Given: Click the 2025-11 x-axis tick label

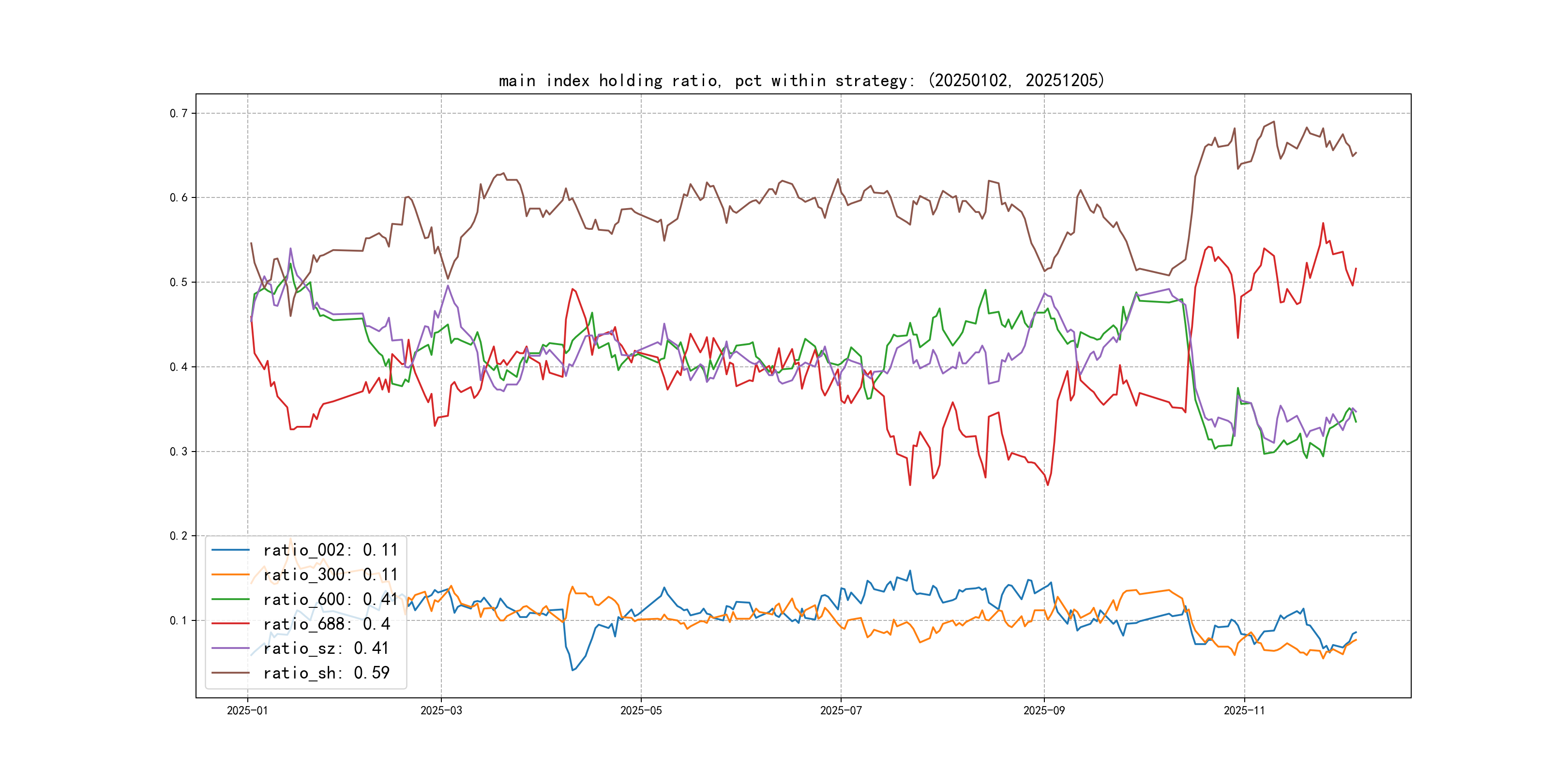Looking at the screenshot, I should click(x=1244, y=710).
